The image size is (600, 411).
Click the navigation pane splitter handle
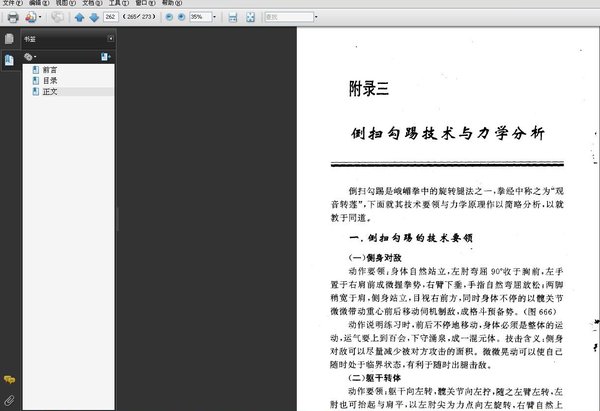(117, 219)
